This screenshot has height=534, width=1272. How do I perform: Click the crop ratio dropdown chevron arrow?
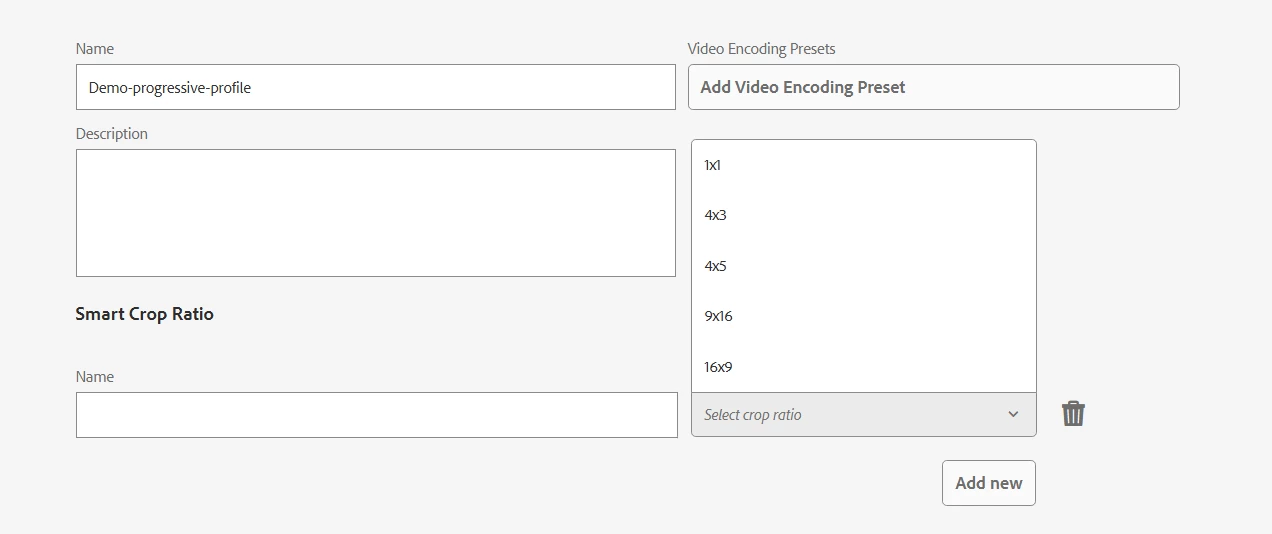coord(1013,415)
